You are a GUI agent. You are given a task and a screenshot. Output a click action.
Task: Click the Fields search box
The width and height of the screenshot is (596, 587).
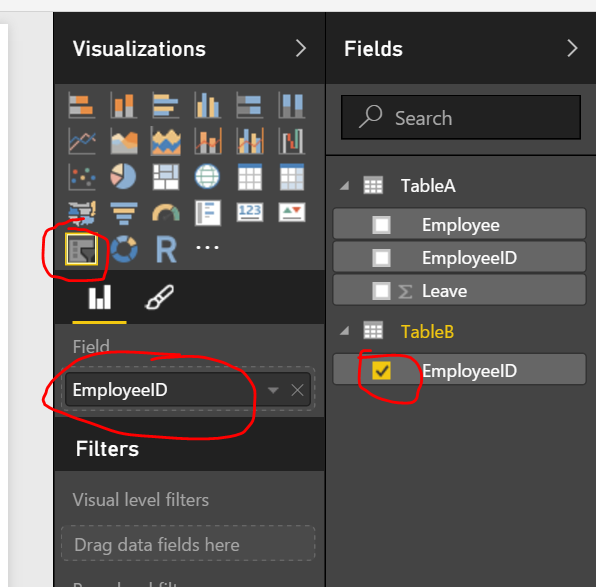461,117
